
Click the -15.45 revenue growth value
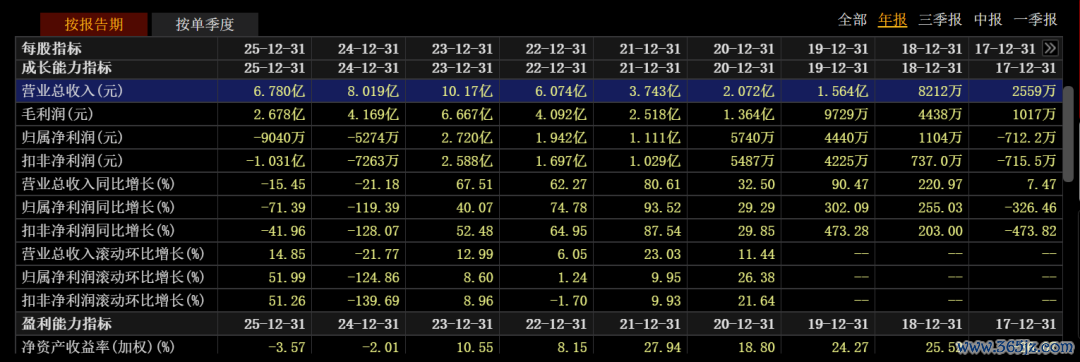282,184
